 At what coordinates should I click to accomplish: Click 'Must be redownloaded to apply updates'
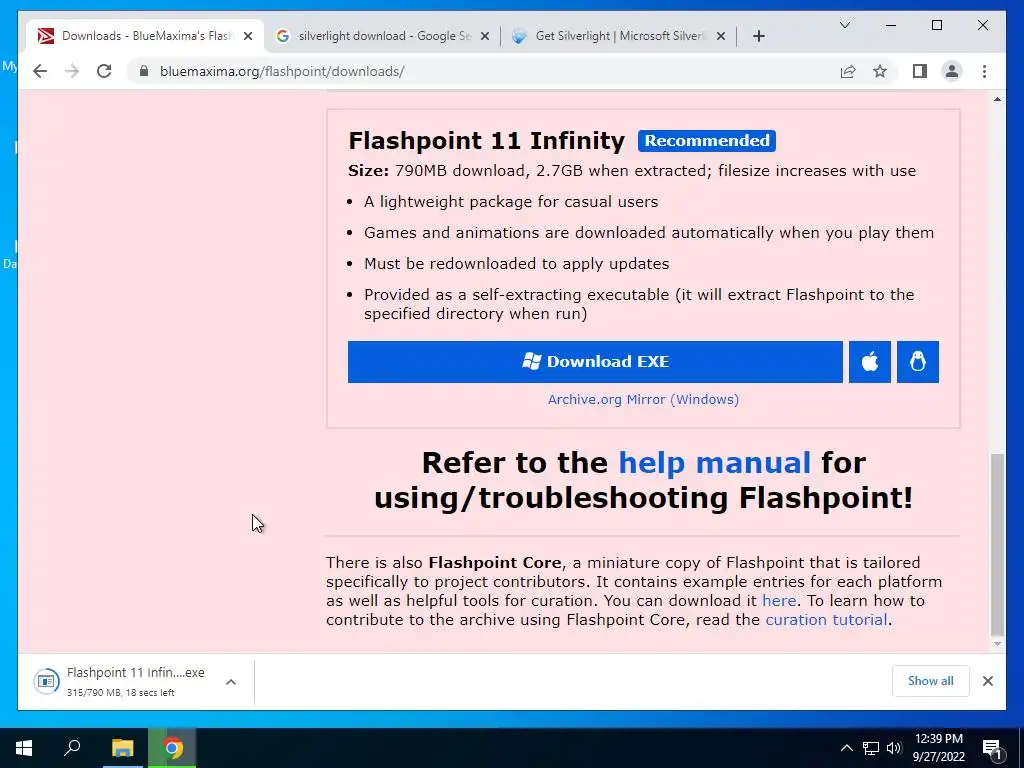[517, 264]
